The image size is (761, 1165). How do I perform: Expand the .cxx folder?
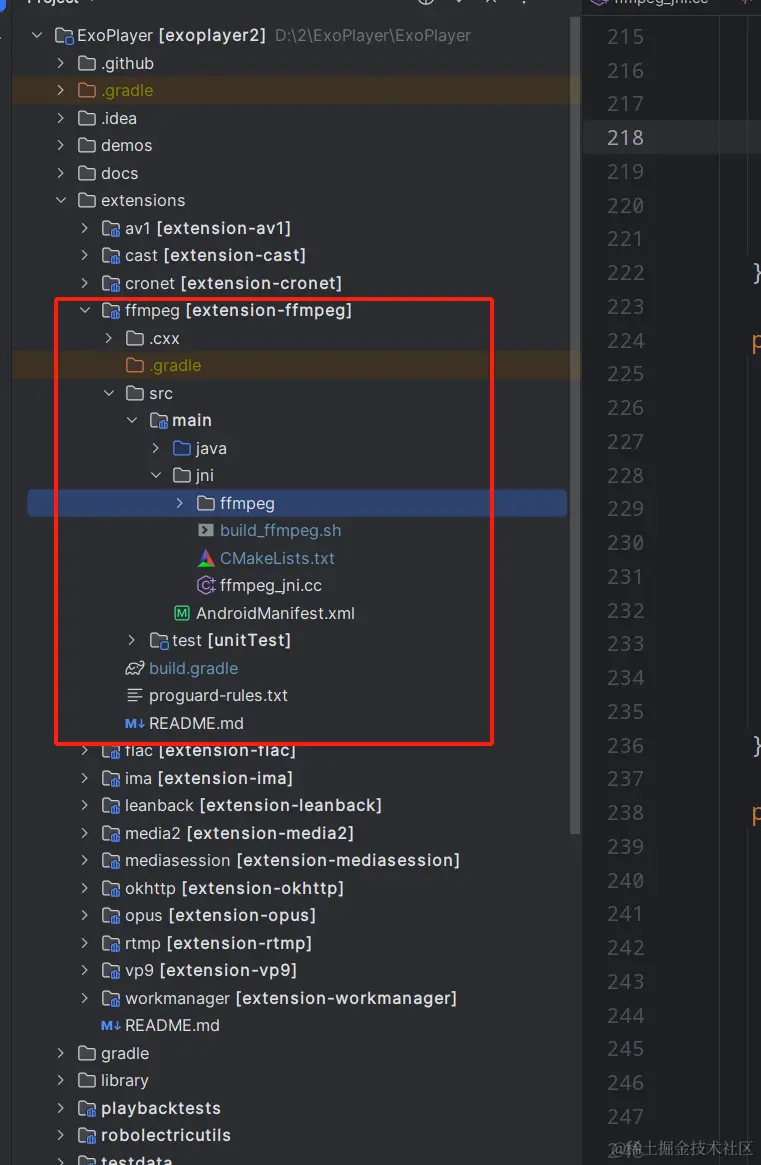pos(109,338)
